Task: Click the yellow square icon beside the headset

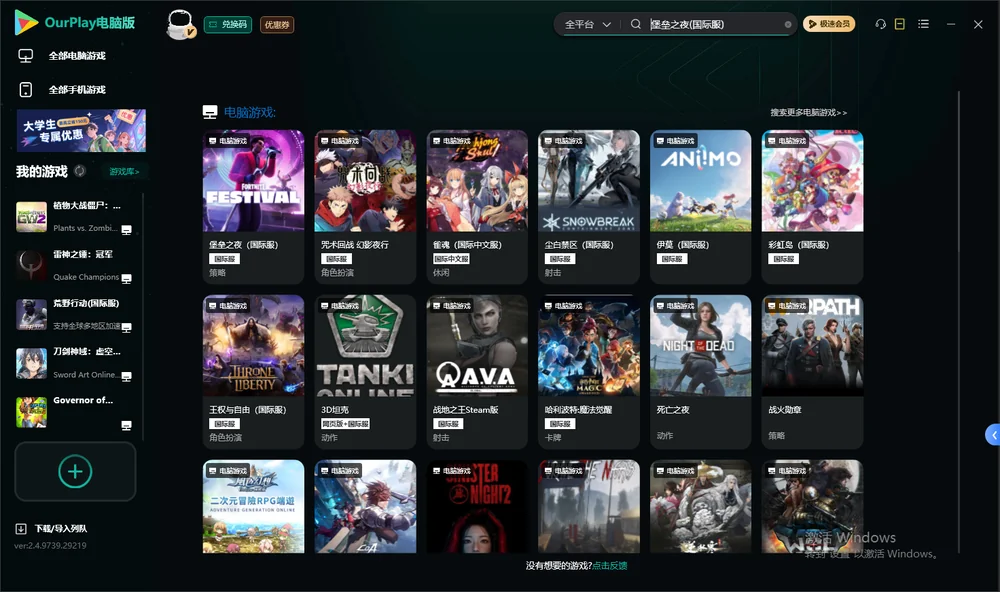Action: pyautogui.click(x=900, y=24)
